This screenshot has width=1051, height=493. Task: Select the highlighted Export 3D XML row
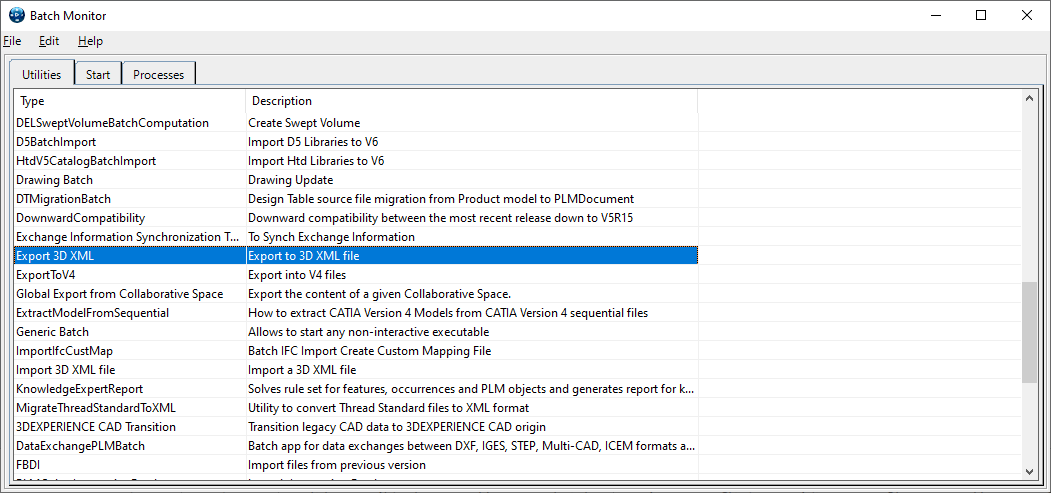(x=356, y=256)
